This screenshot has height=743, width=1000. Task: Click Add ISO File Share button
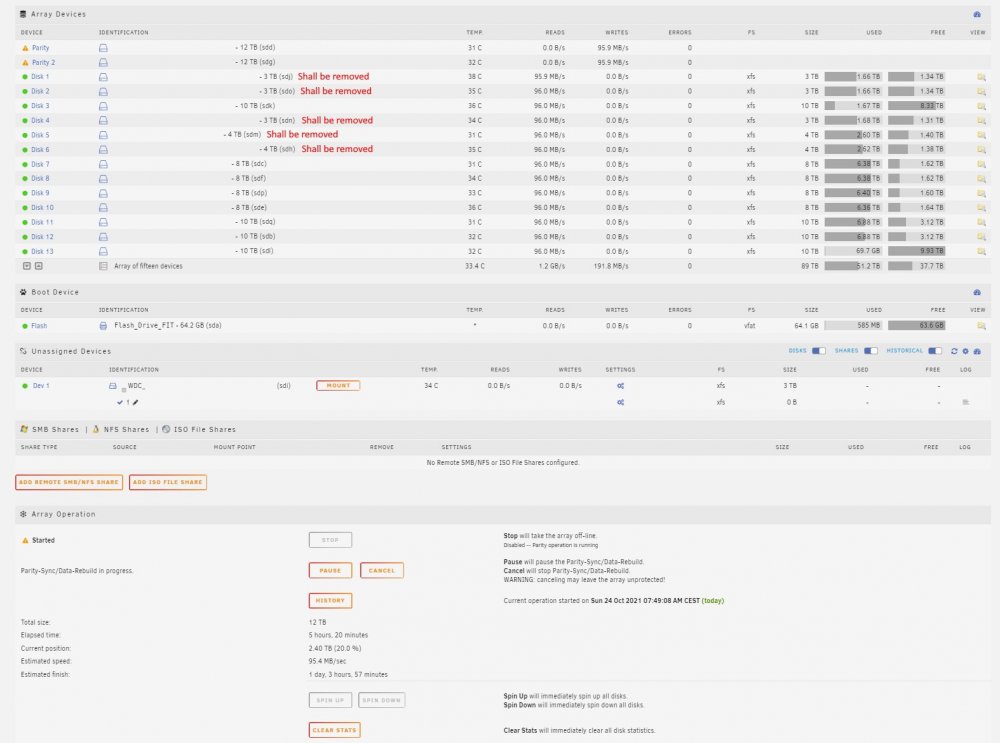tap(168, 482)
